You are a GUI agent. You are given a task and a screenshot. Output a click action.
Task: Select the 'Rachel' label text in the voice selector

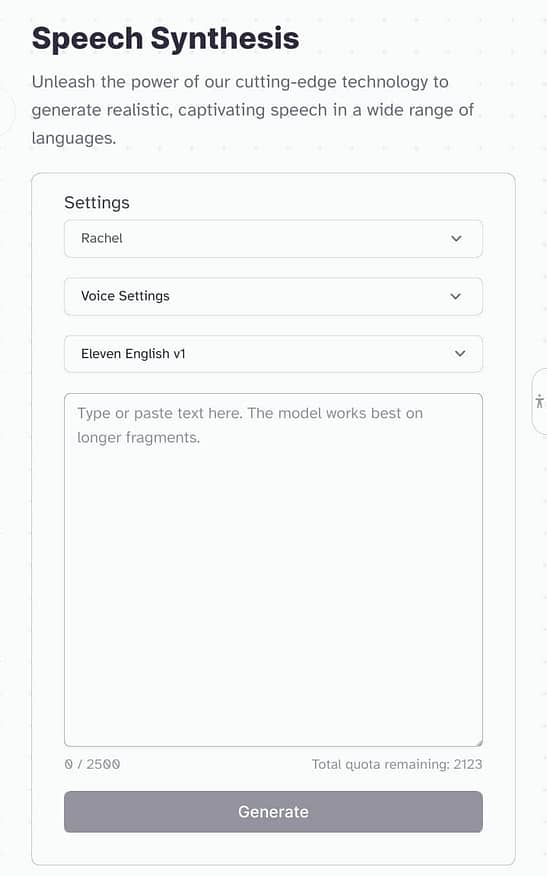102,238
